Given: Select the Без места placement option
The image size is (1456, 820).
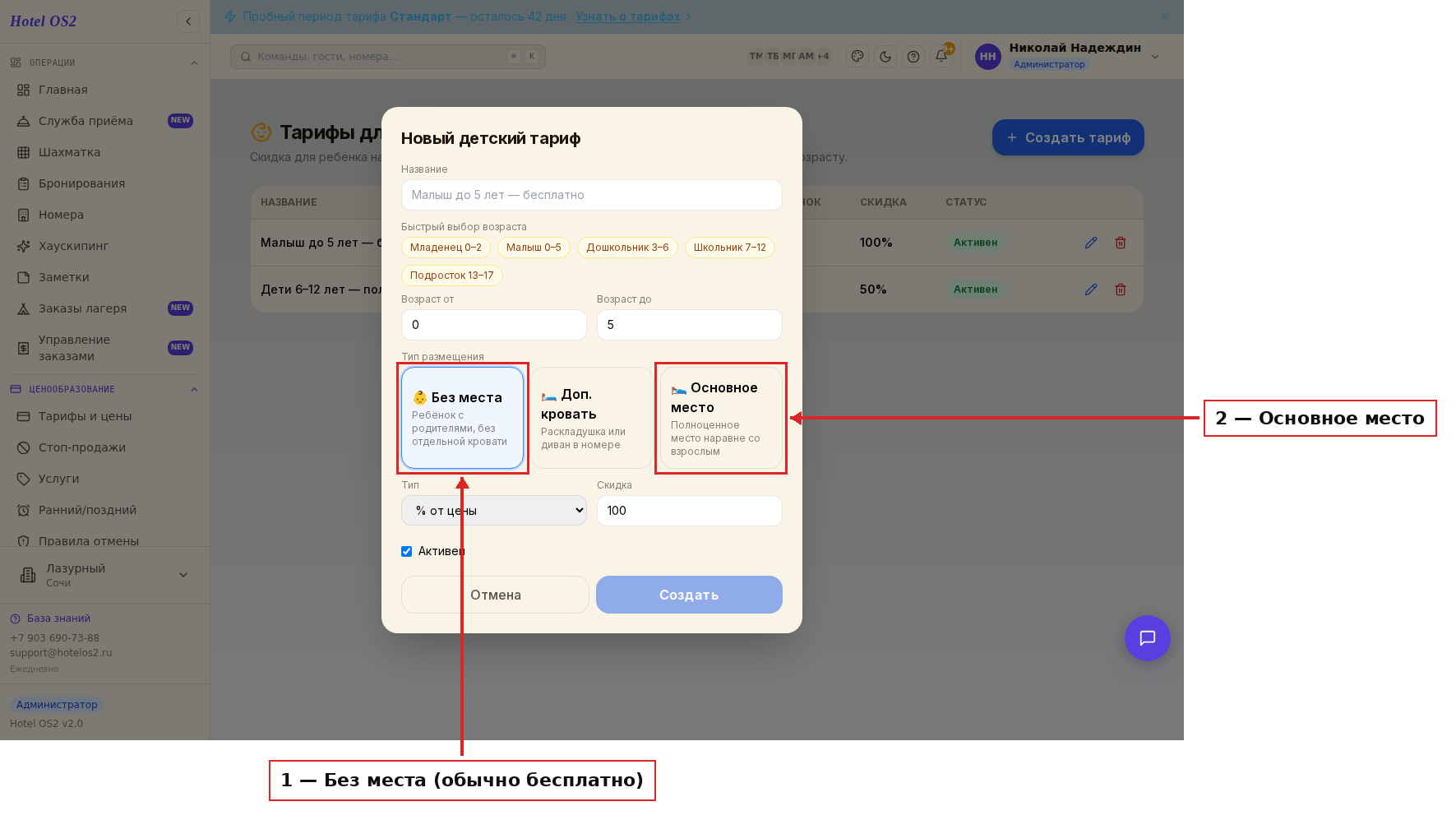Looking at the screenshot, I should tap(462, 418).
